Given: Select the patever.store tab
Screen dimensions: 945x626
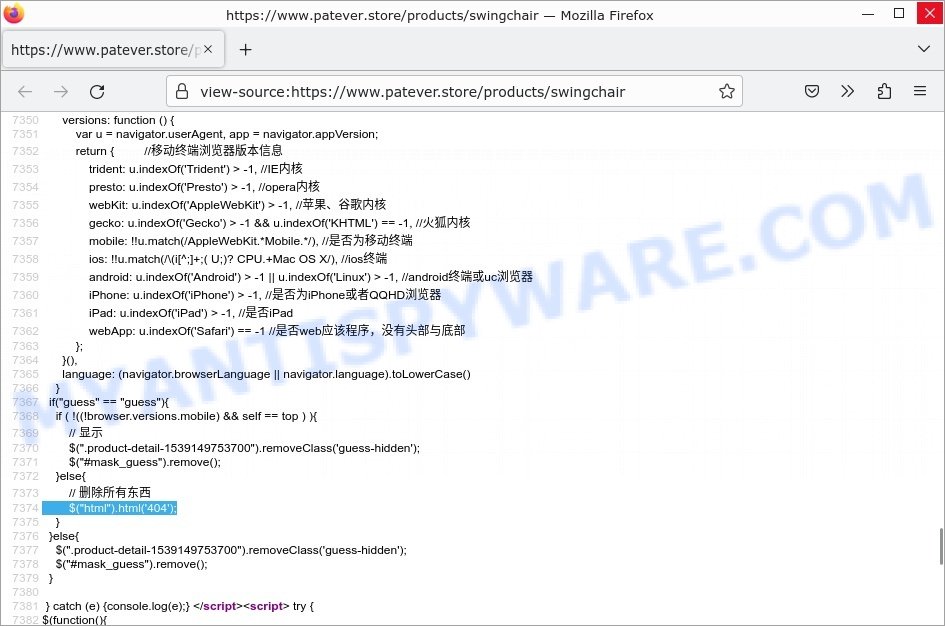Looking at the screenshot, I should 114,49.
